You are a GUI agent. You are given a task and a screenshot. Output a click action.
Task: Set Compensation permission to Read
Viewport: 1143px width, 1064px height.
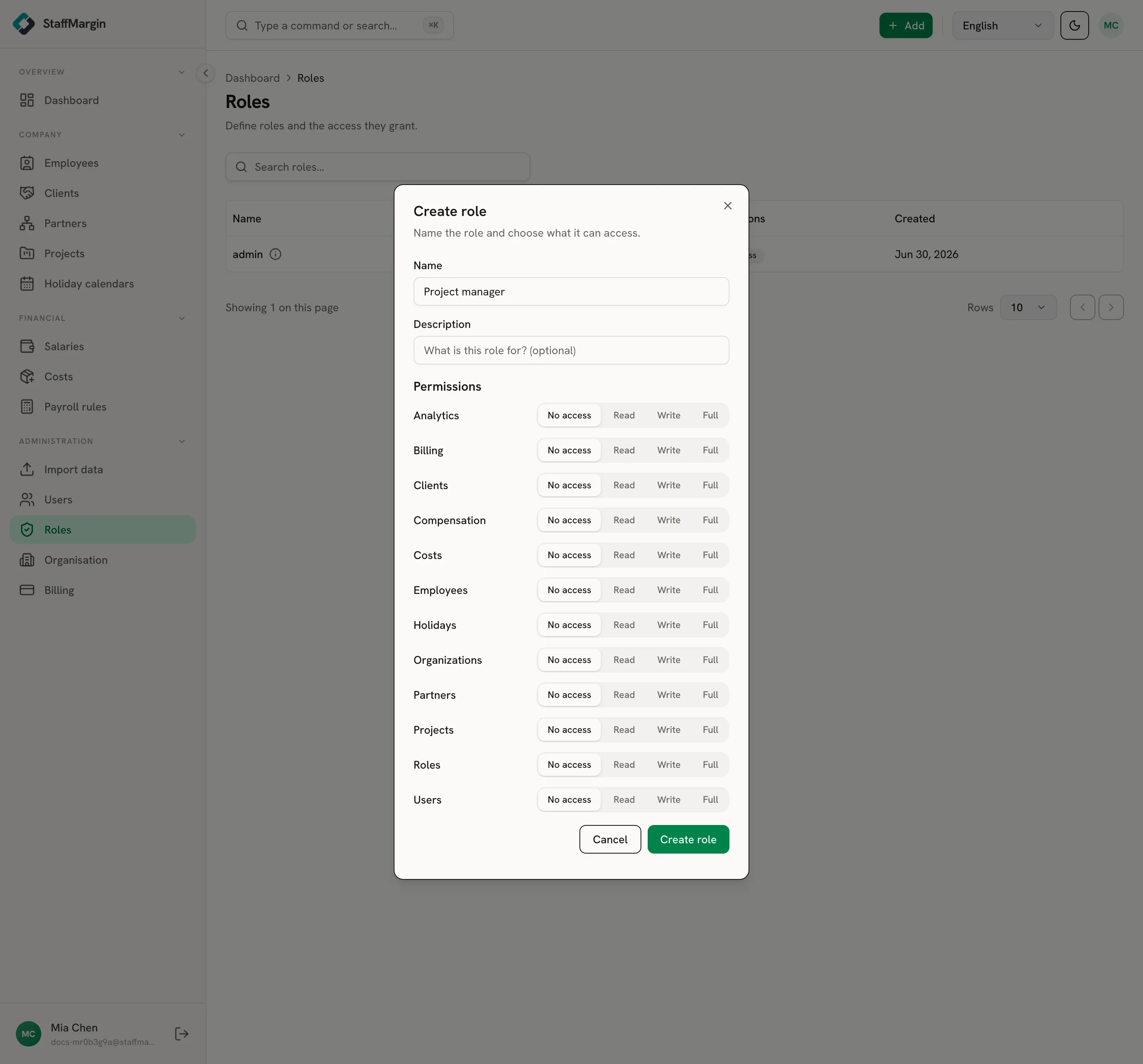(x=624, y=520)
